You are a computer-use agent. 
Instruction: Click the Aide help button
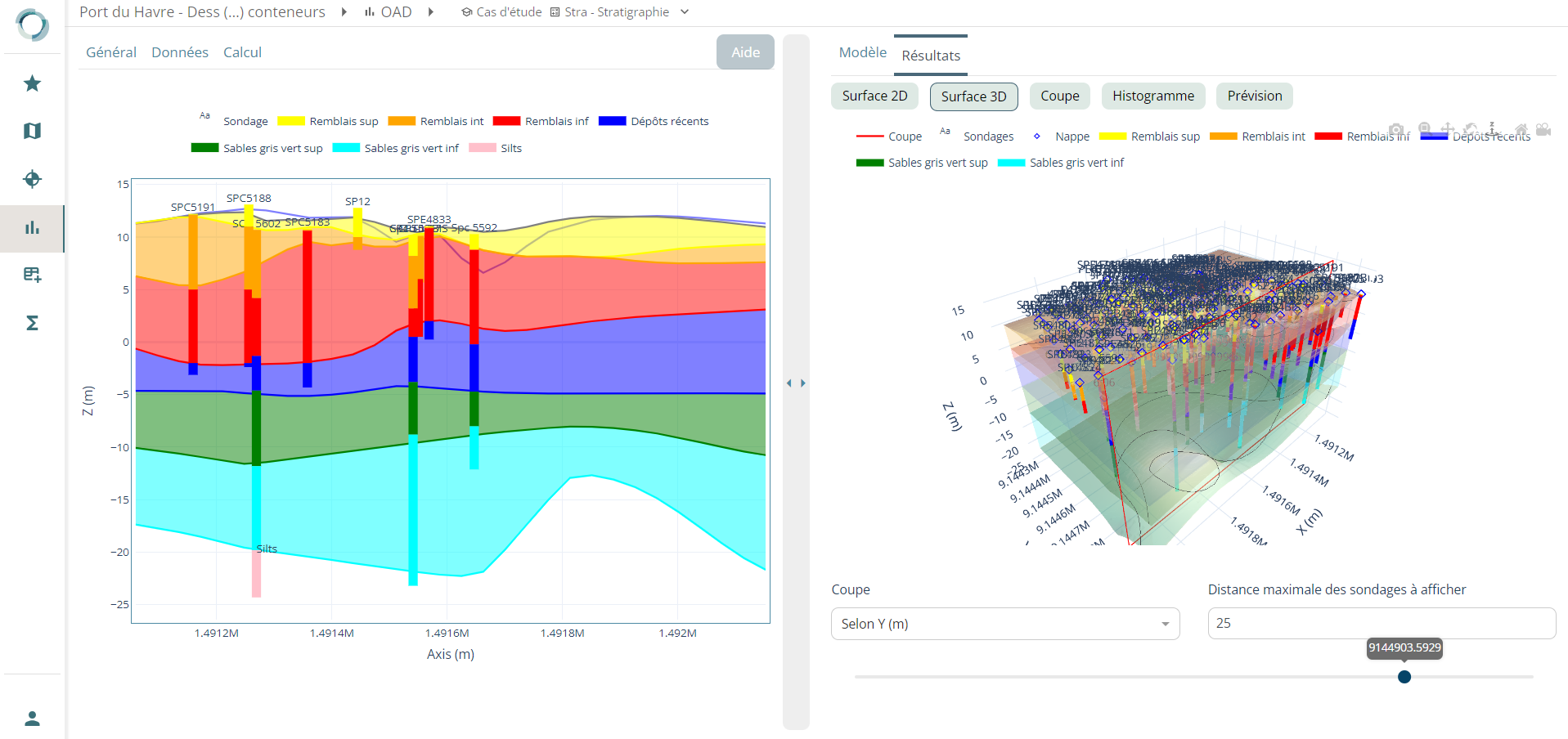tap(745, 52)
